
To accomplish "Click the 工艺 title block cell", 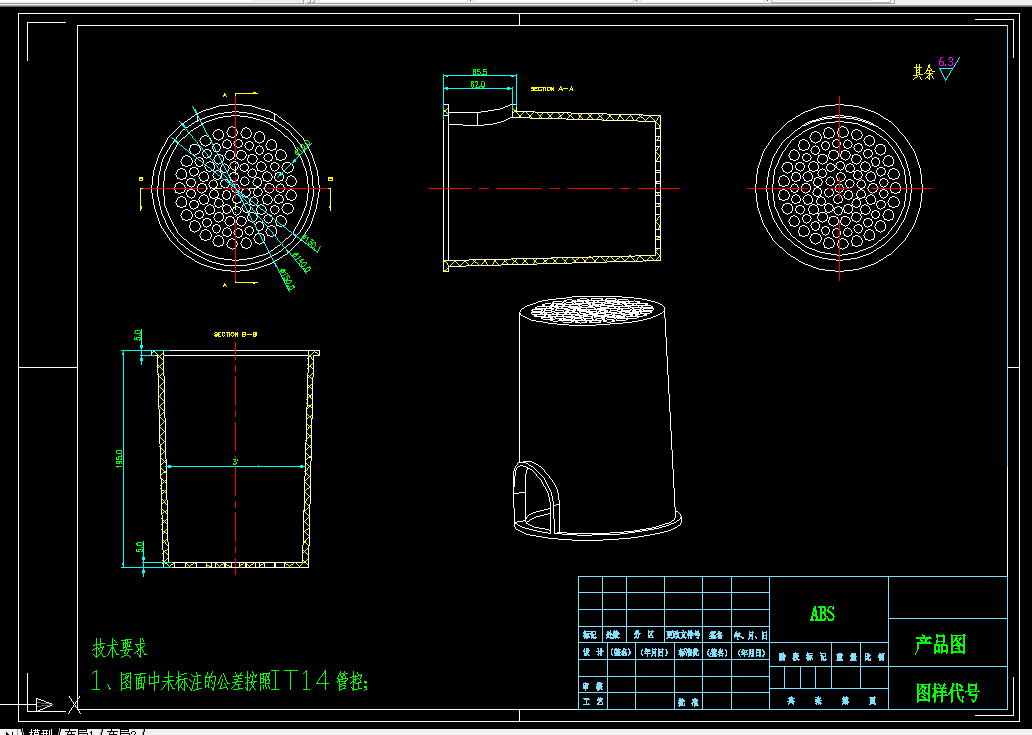I will tap(593, 701).
